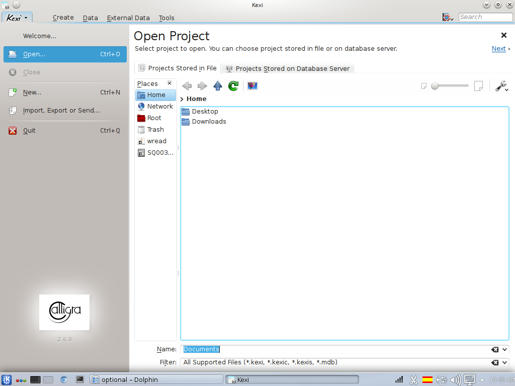The height and width of the screenshot is (386, 515).
Task: Switch to the first virtual desktop
Action: (35, 380)
